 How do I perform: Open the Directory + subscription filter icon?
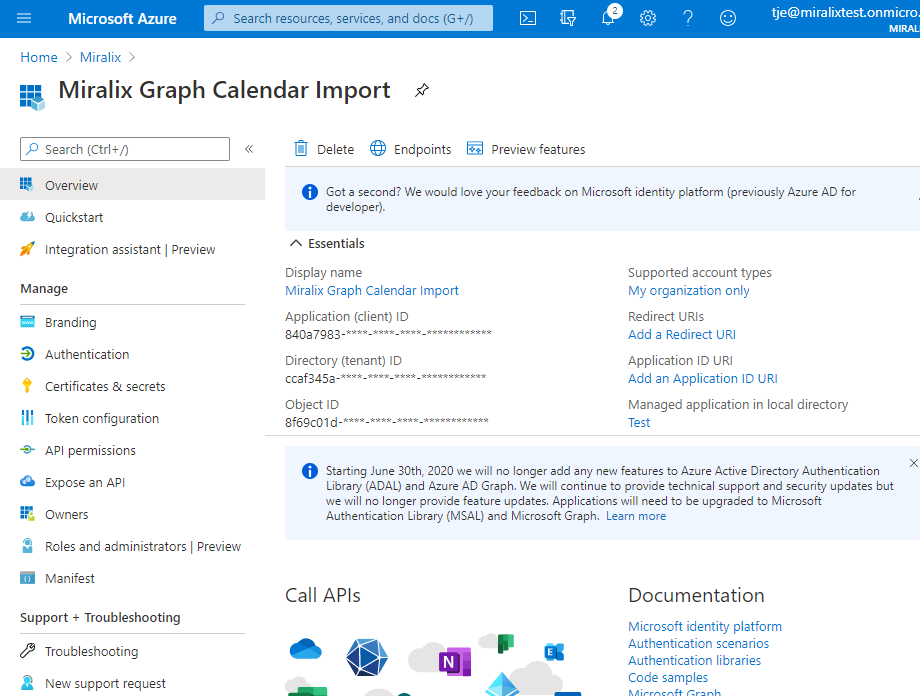point(567,18)
